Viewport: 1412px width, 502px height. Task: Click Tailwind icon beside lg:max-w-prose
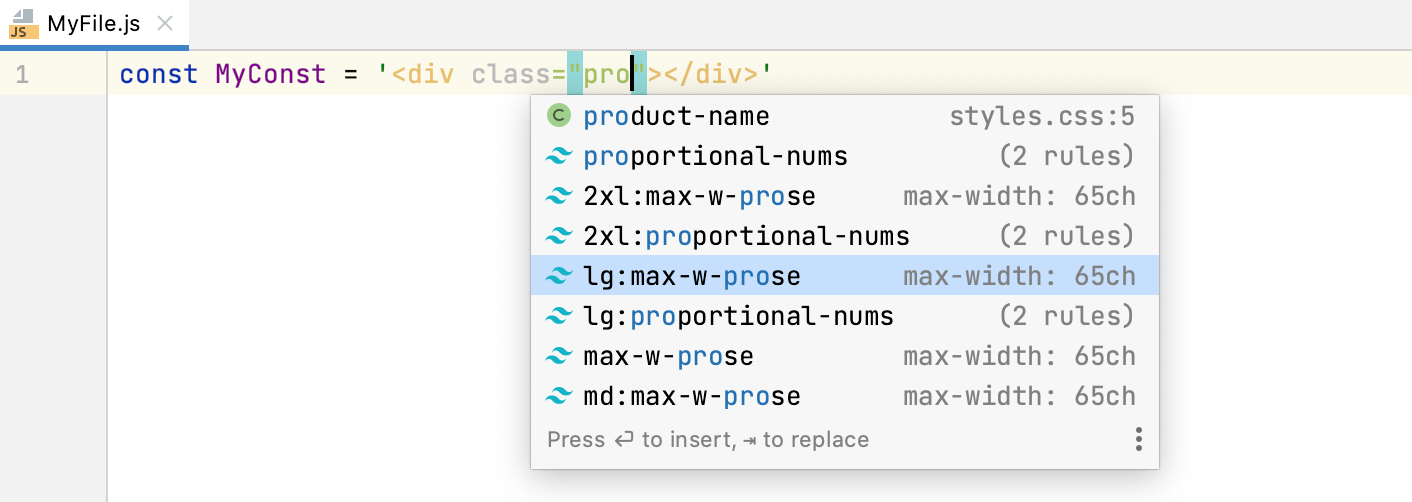click(558, 277)
